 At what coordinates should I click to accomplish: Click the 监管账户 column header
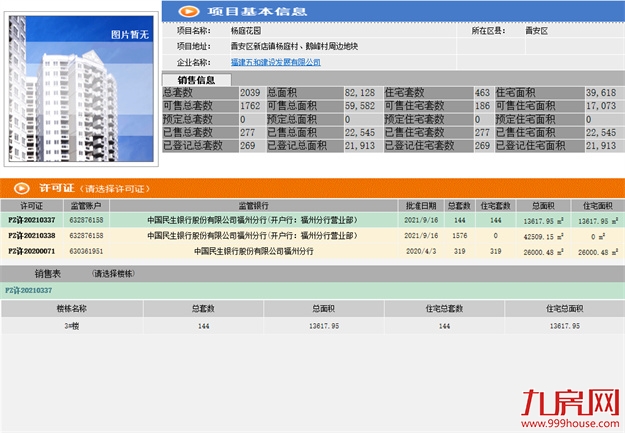point(86,206)
